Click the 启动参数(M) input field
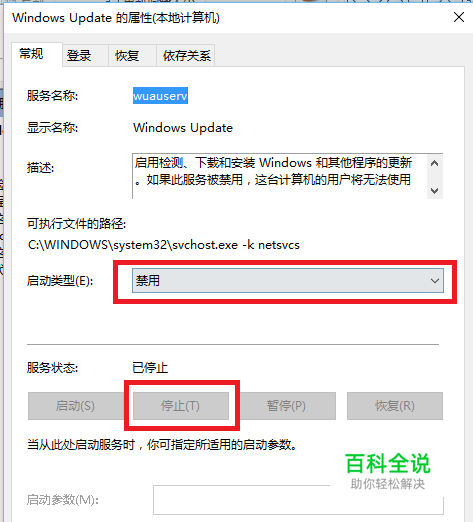 click(x=298, y=500)
